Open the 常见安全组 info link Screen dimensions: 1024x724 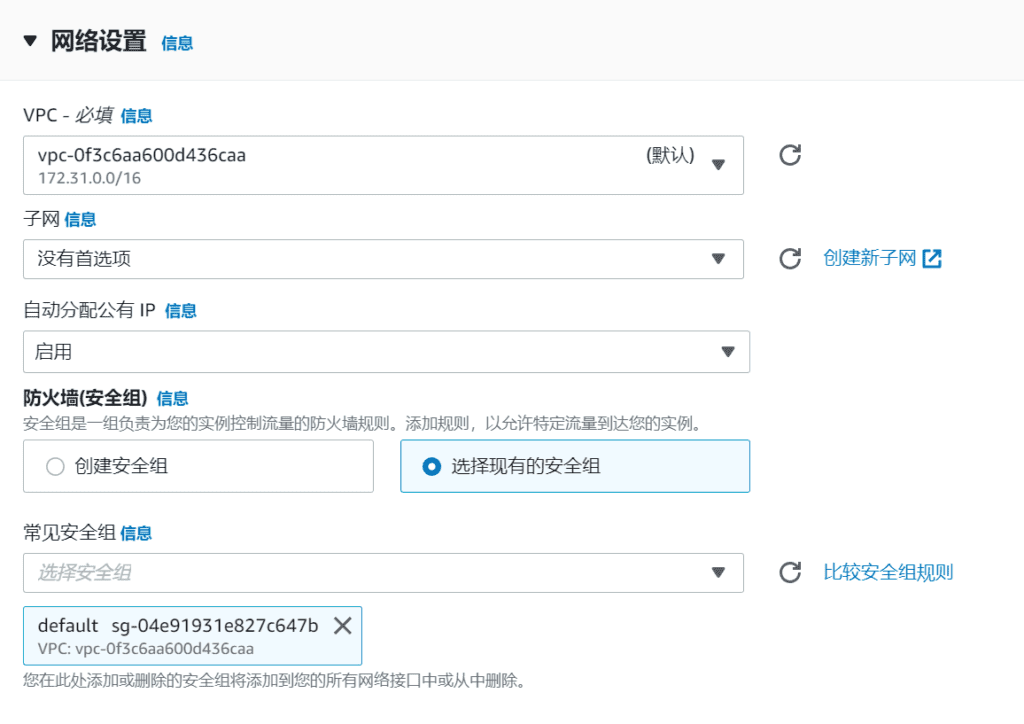(137, 533)
